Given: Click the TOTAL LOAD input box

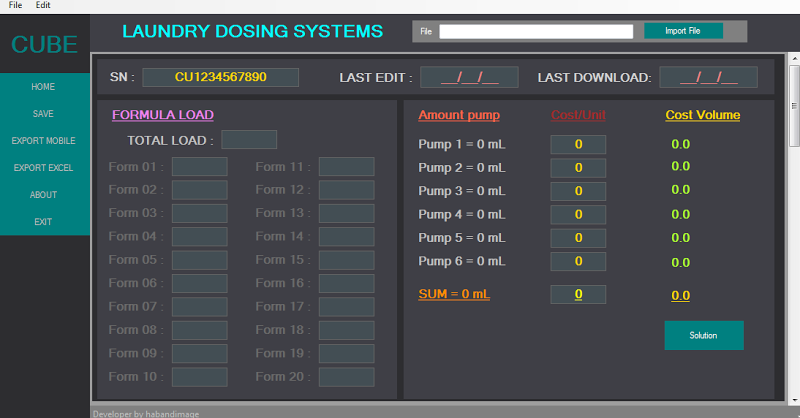Looking at the screenshot, I should pyautogui.click(x=249, y=140).
